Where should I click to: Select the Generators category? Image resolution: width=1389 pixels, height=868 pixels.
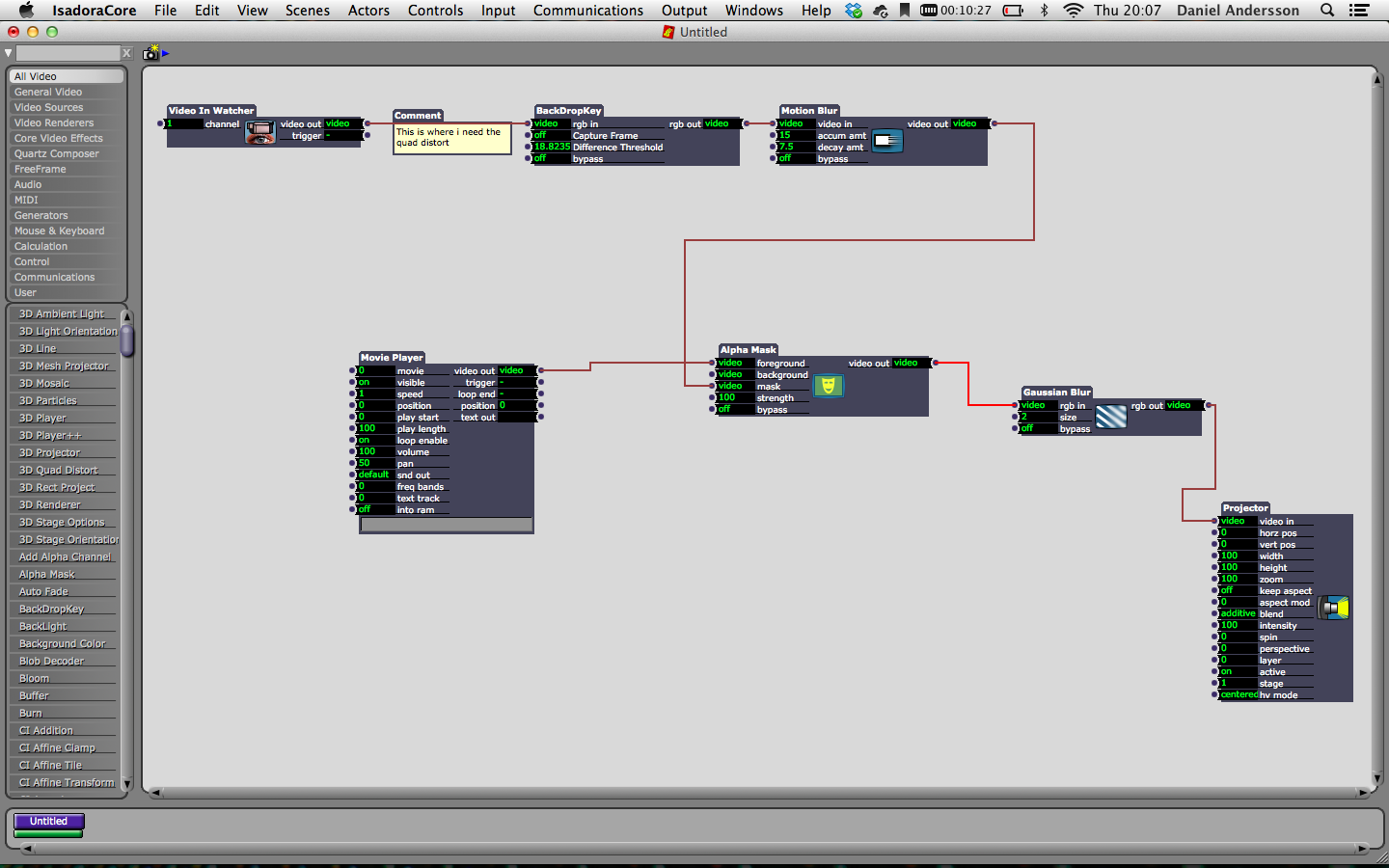68,215
